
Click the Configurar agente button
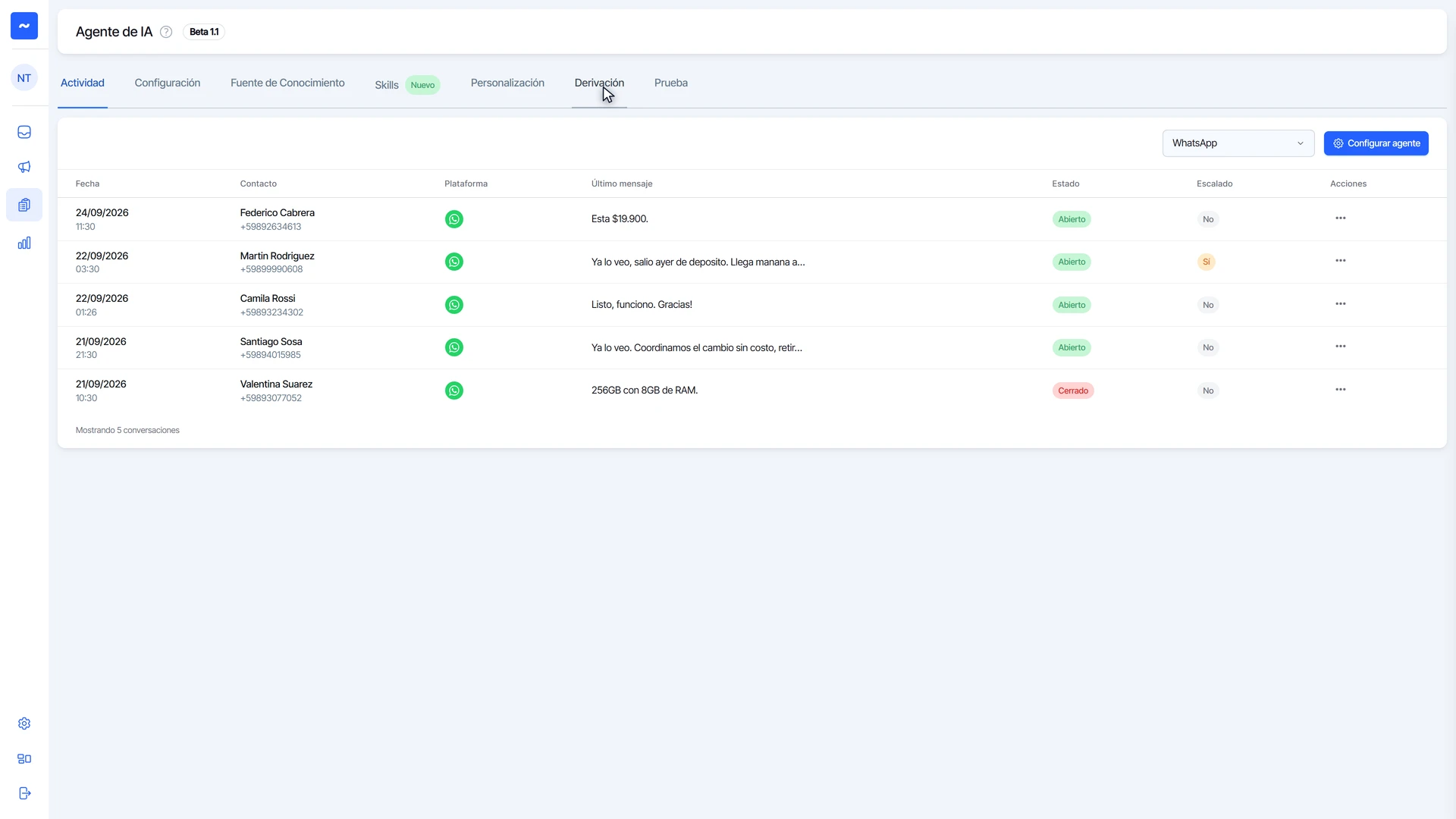(1376, 143)
